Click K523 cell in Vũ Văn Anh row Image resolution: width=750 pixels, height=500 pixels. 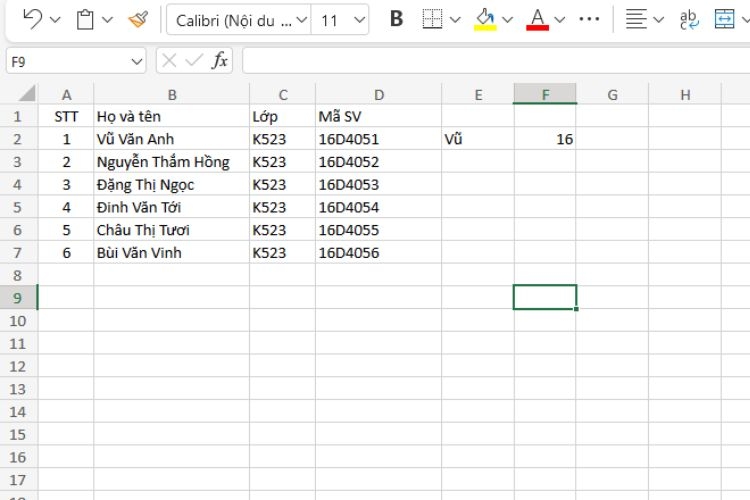pyautogui.click(x=283, y=139)
